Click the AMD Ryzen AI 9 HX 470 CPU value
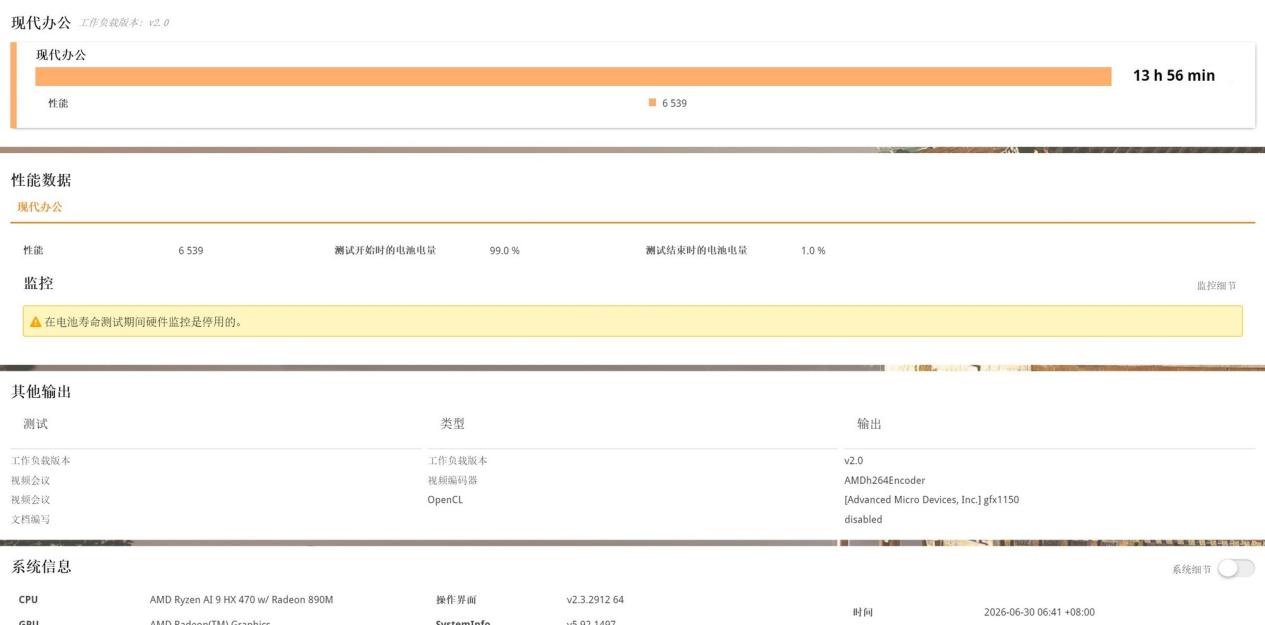1265x625 pixels. [241, 600]
